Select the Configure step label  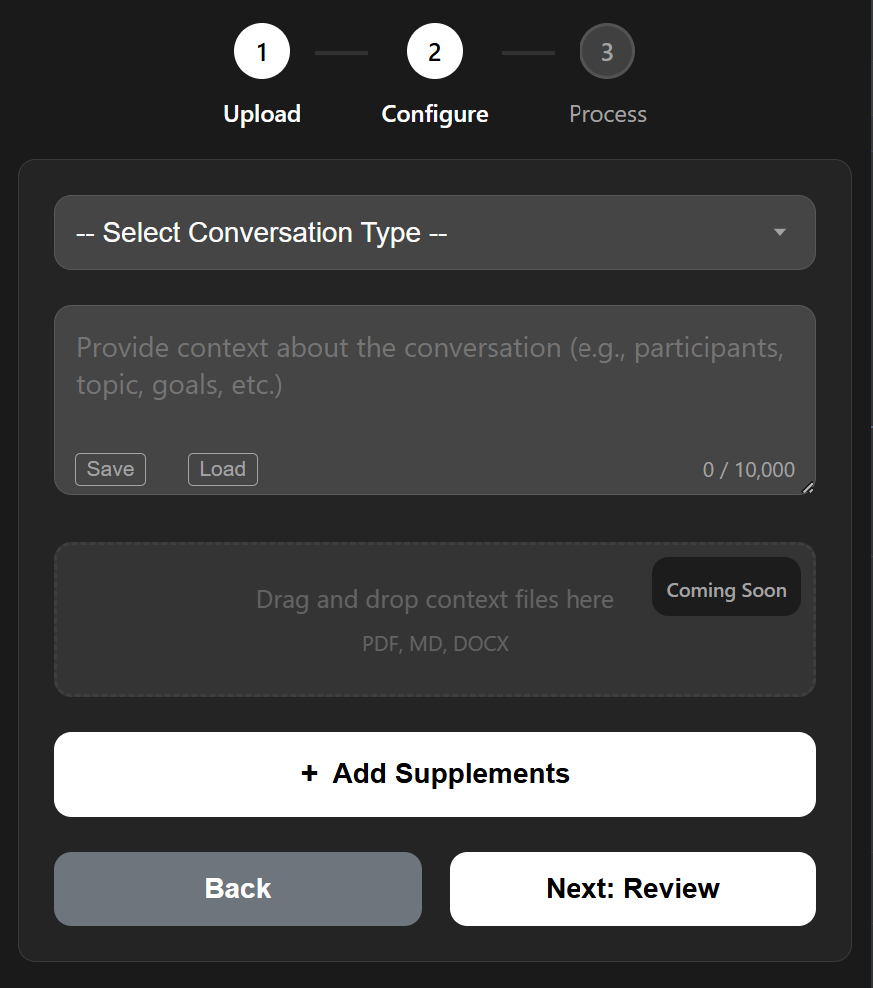(x=434, y=114)
